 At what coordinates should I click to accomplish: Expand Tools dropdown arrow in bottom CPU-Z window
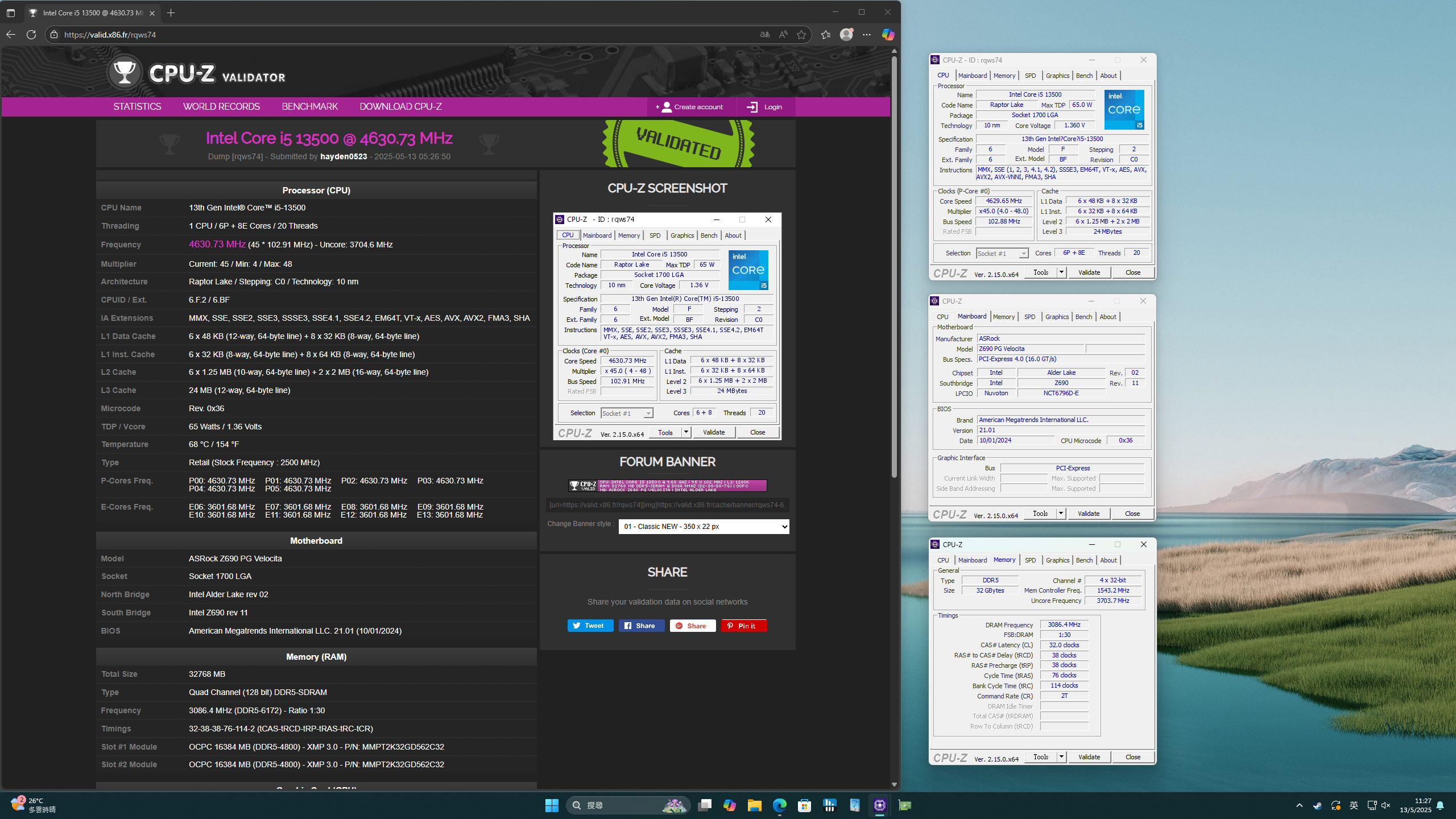[x=1061, y=757]
